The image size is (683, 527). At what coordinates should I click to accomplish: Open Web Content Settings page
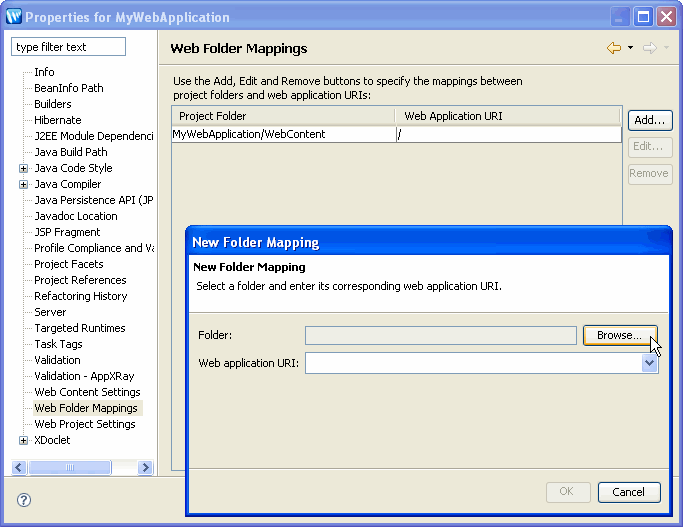[x=88, y=392]
